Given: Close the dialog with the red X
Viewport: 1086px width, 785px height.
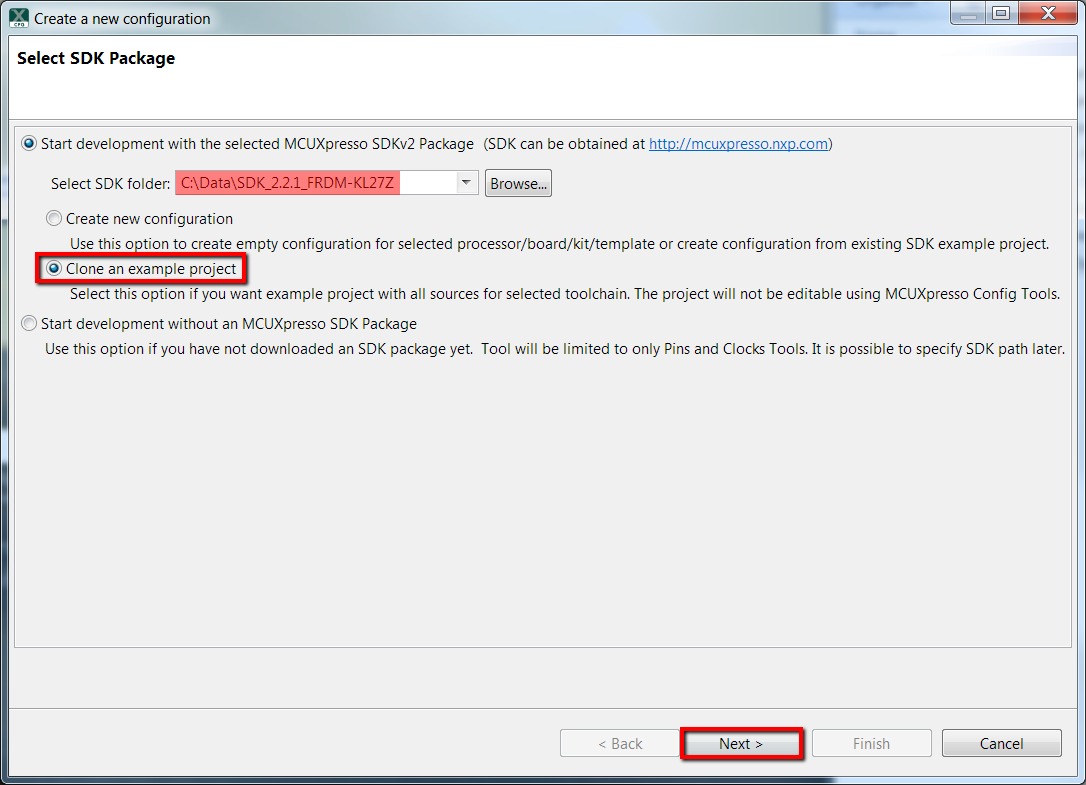Looking at the screenshot, I should coord(1047,14).
